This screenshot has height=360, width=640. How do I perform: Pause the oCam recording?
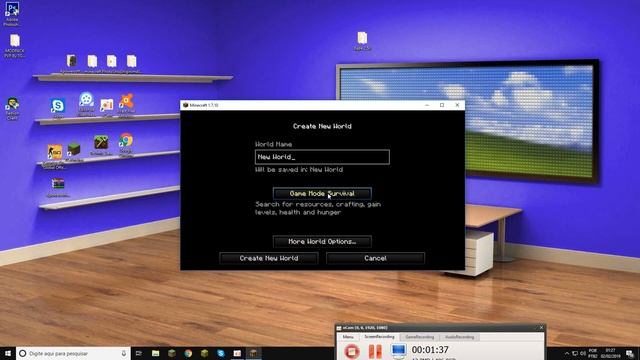375,351
